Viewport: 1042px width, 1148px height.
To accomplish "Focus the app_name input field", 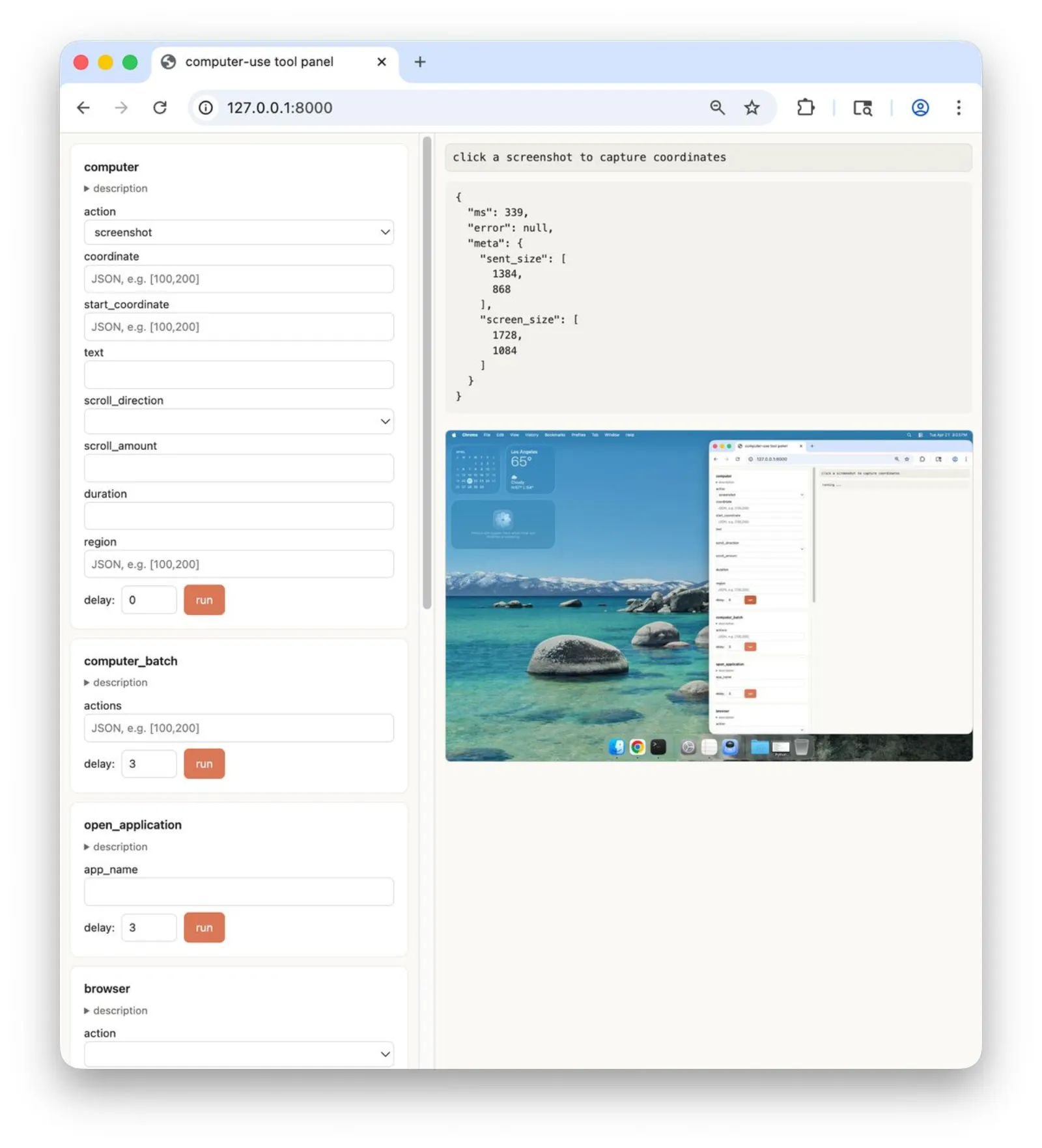I will 239,891.
